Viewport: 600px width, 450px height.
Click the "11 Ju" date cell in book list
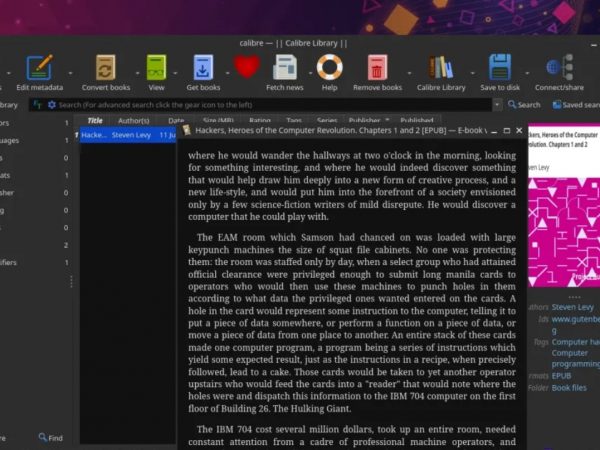click(x=167, y=135)
